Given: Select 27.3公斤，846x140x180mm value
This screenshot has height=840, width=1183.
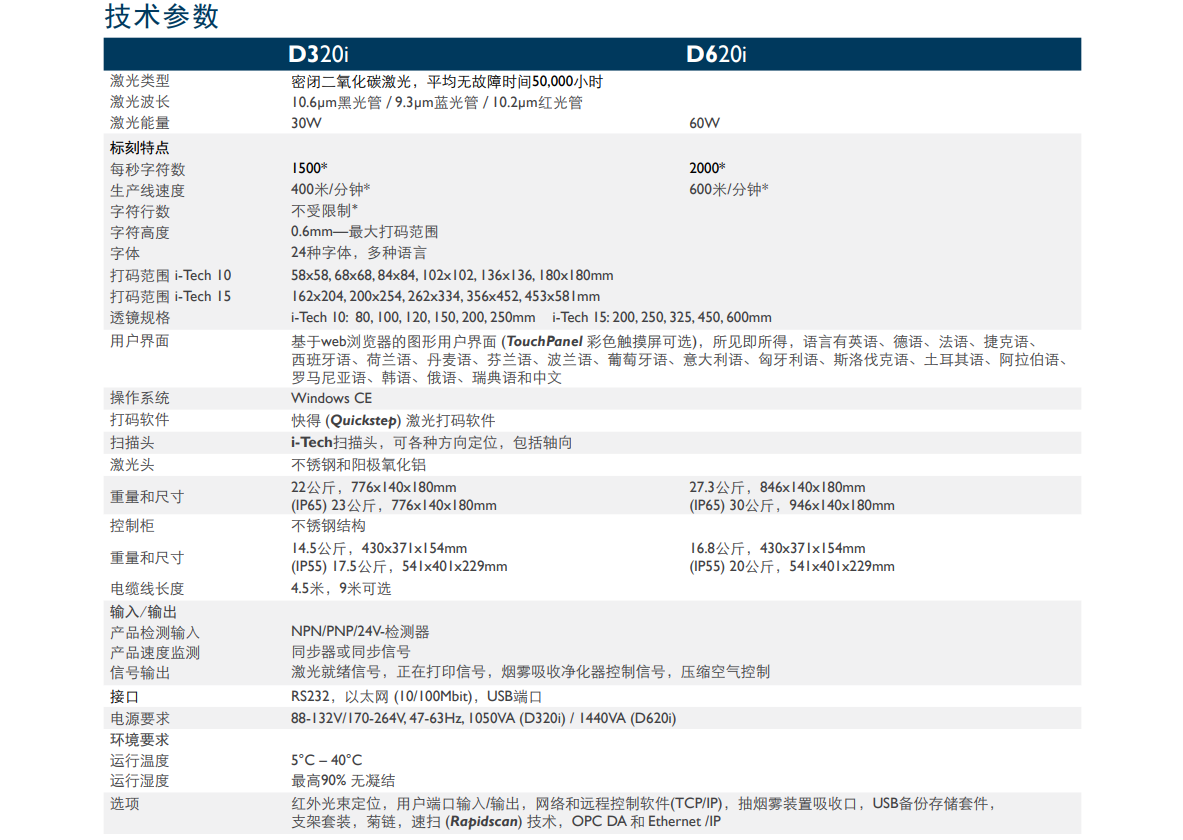Looking at the screenshot, I should tap(777, 488).
